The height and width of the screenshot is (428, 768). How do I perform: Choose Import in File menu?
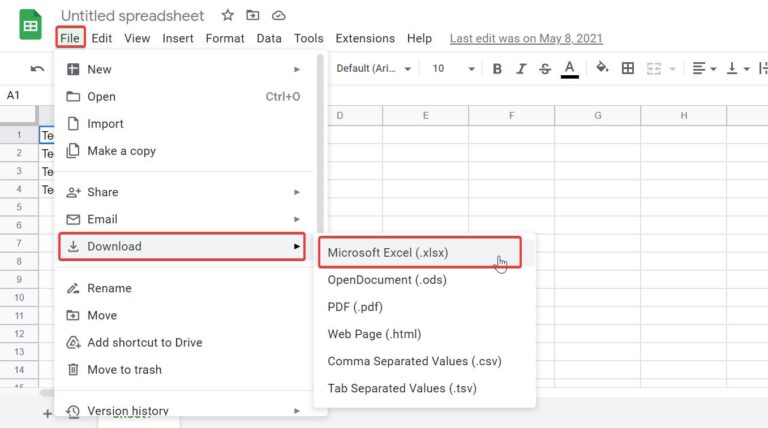pos(183,123)
